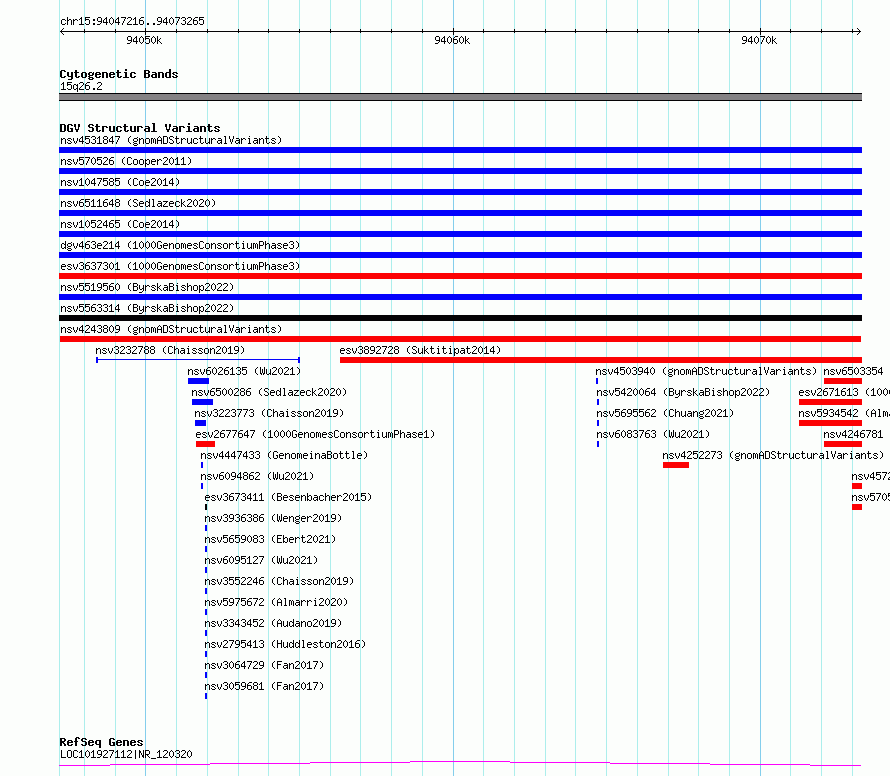
Task: Select nsv6095127 (Wu2021) label
Action: tap(261, 560)
